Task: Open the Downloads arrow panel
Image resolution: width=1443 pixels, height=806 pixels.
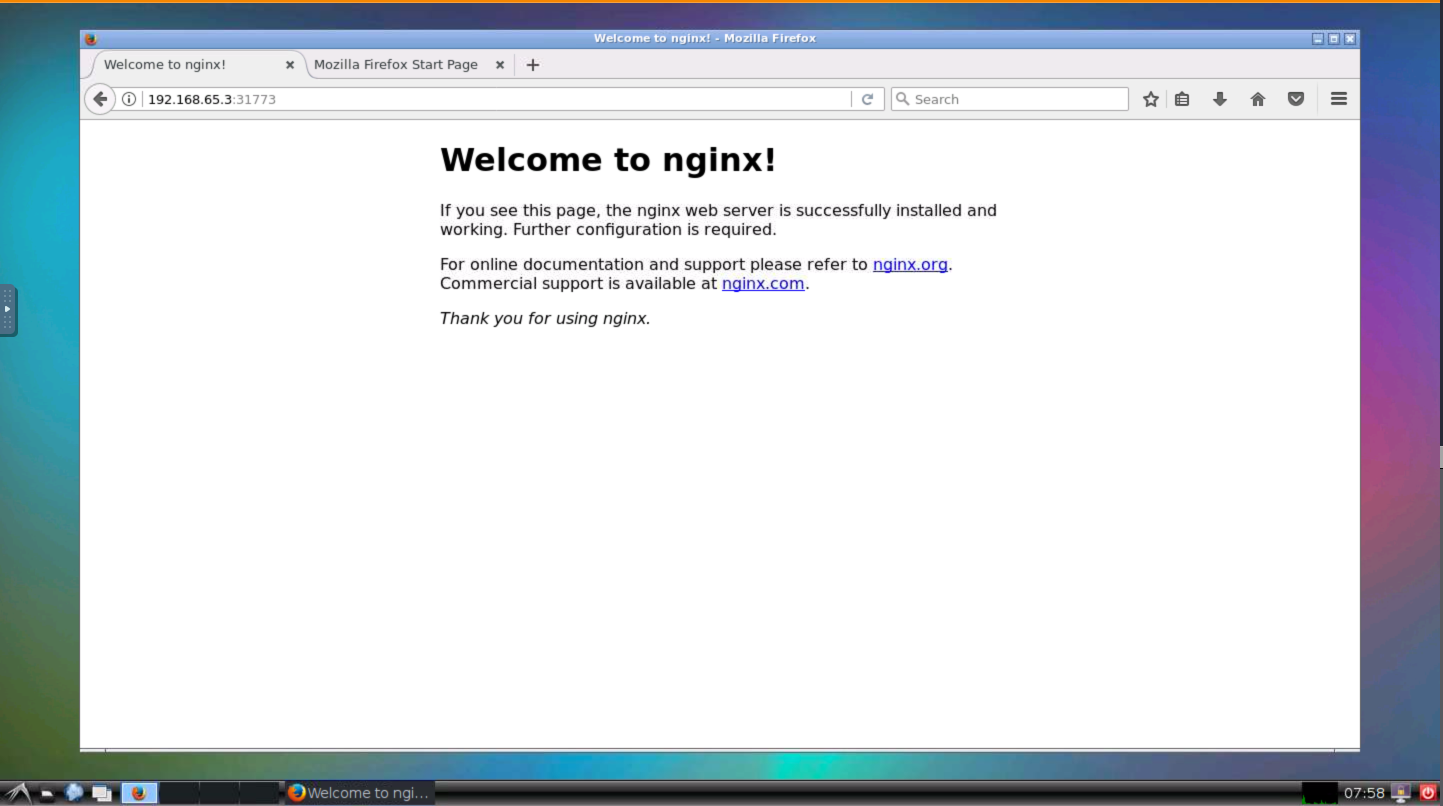Action: (1219, 99)
